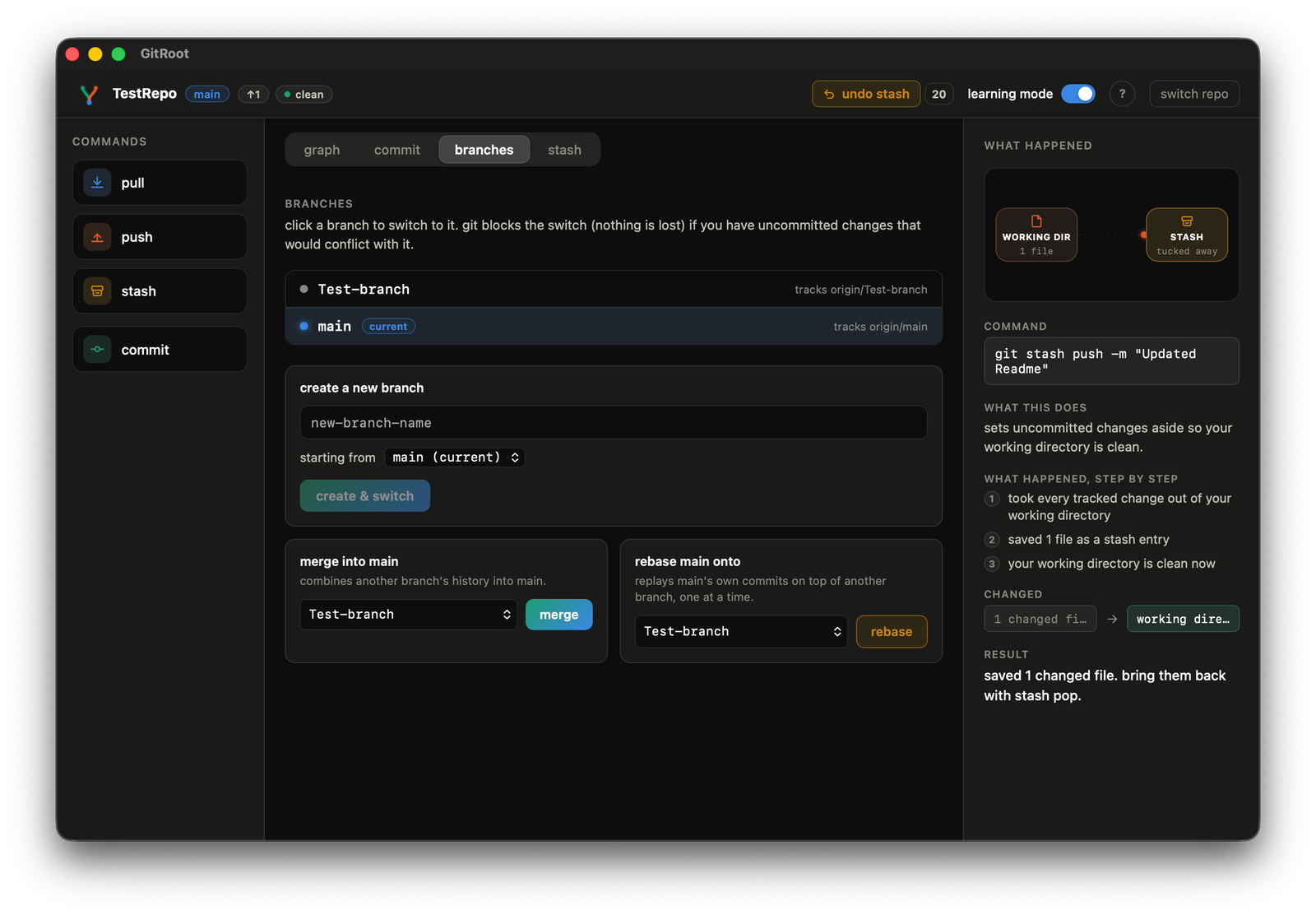
Task: Click the '1 changed fi…' chip
Action: [1040, 619]
